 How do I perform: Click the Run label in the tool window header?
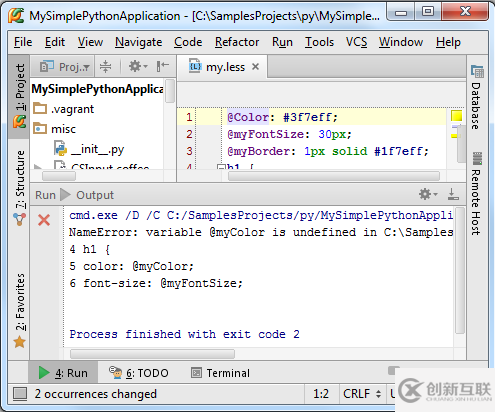[x=45, y=195]
